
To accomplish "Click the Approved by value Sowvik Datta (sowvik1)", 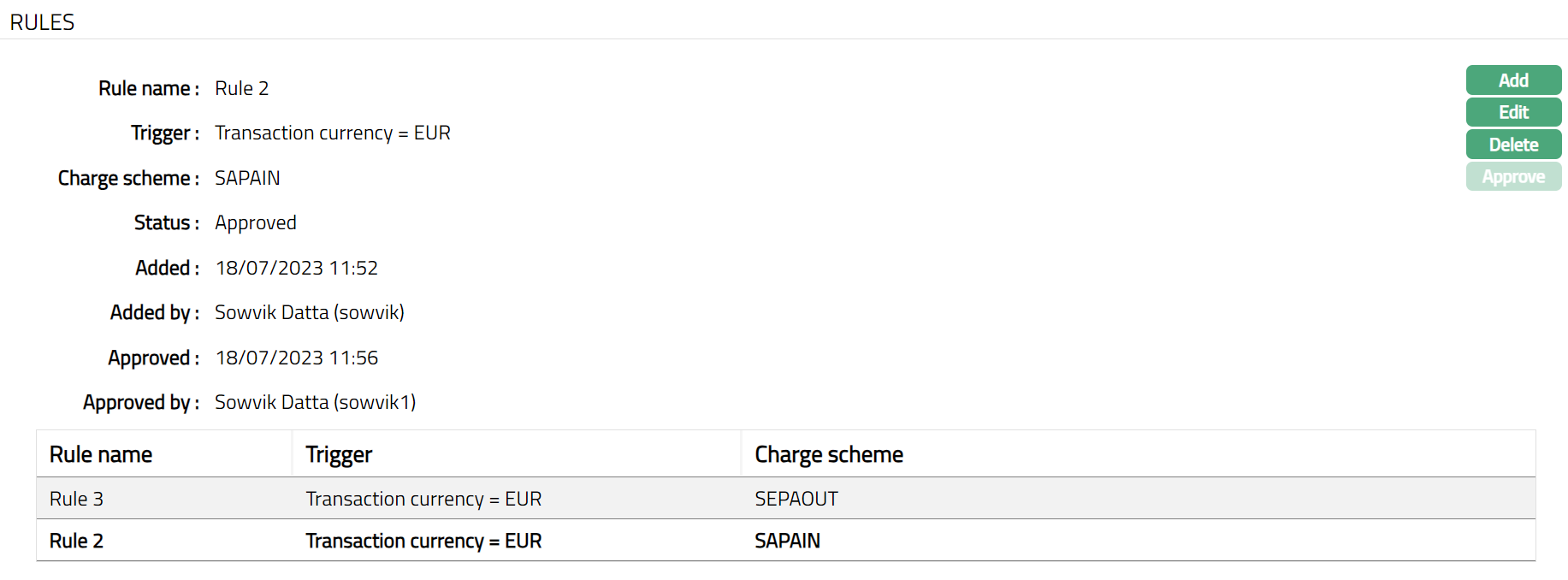I will 315,402.
